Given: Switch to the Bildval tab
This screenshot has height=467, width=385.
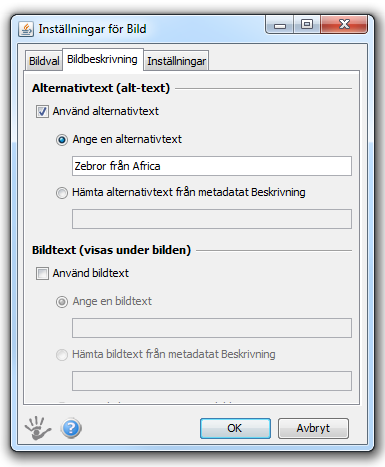Looking at the screenshot, I should pos(44,61).
